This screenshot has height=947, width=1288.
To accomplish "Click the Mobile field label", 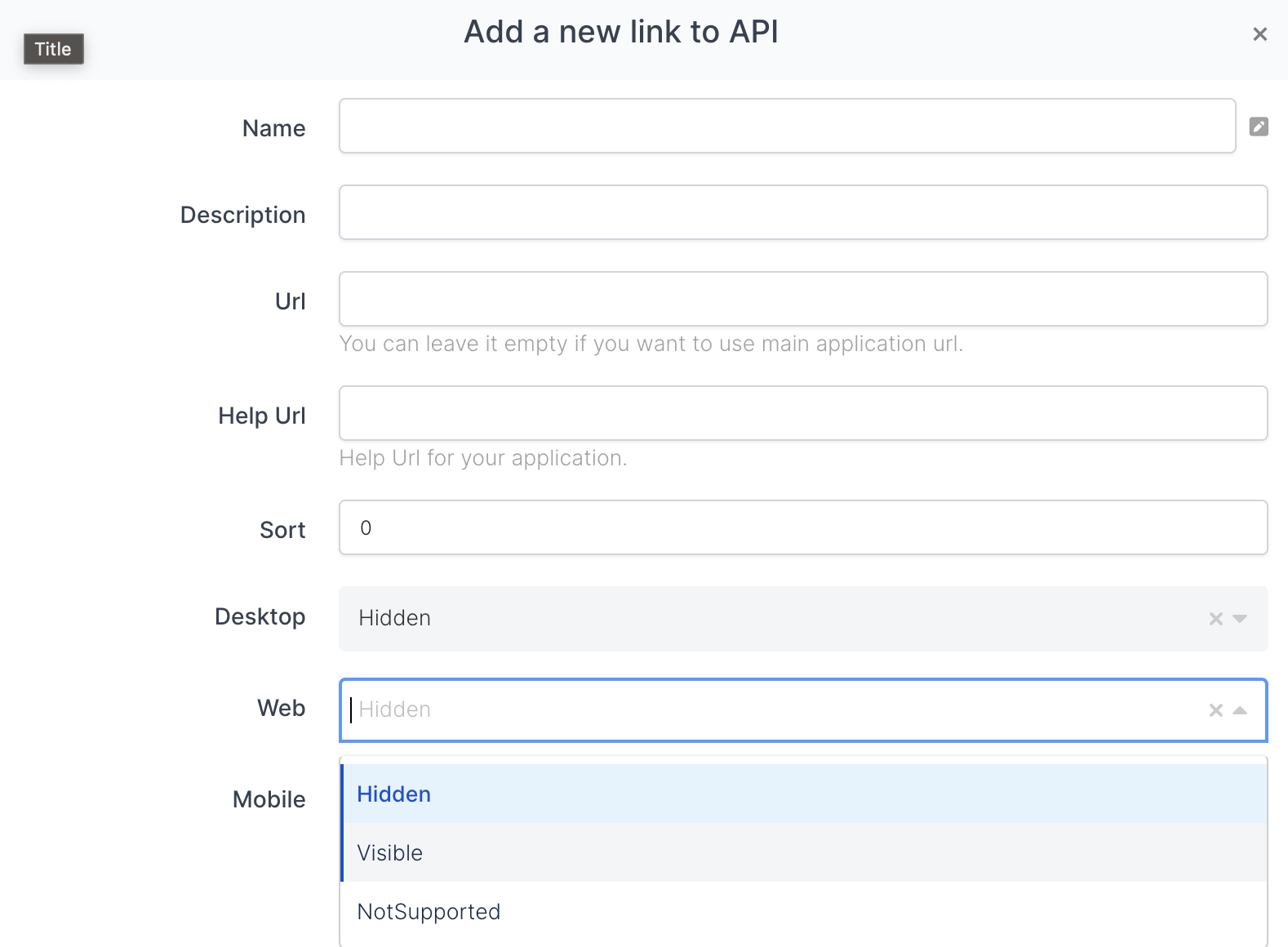I will pos(269,799).
